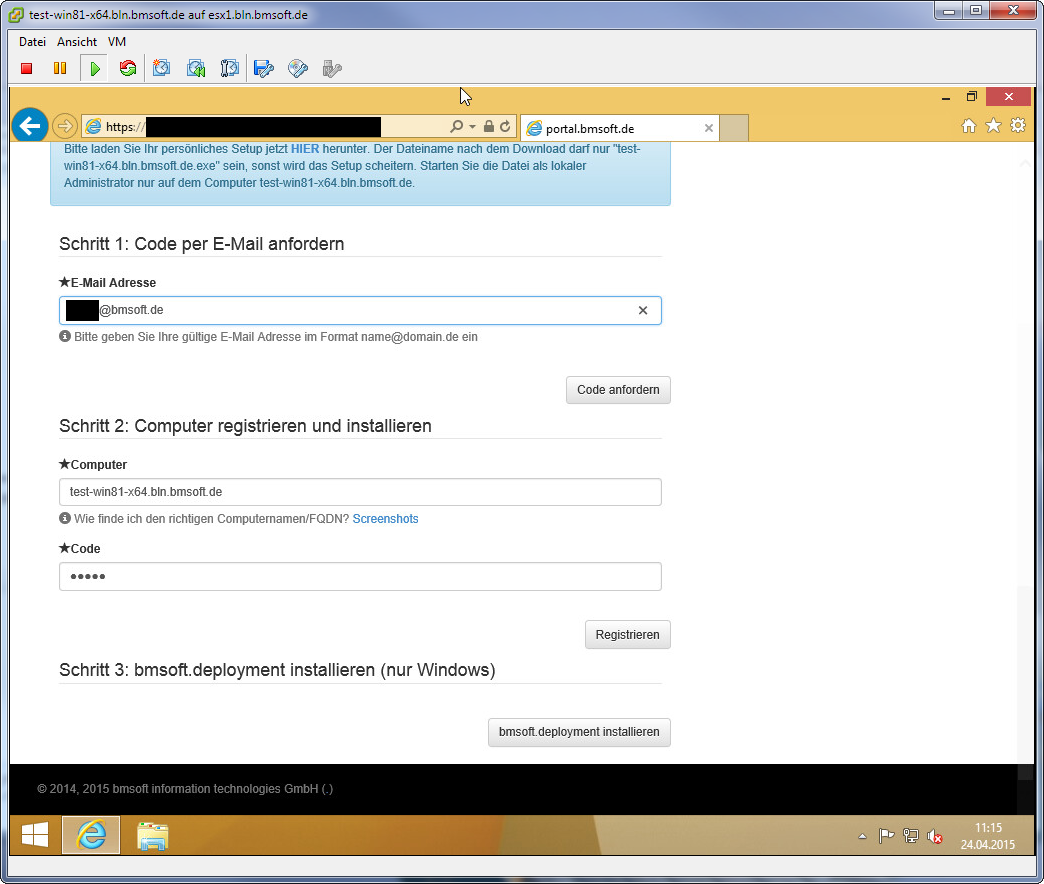Screen dimensions: 1044x884
Task: Close the portal.bmsoft.de tab
Action: [x=708, y=128]
